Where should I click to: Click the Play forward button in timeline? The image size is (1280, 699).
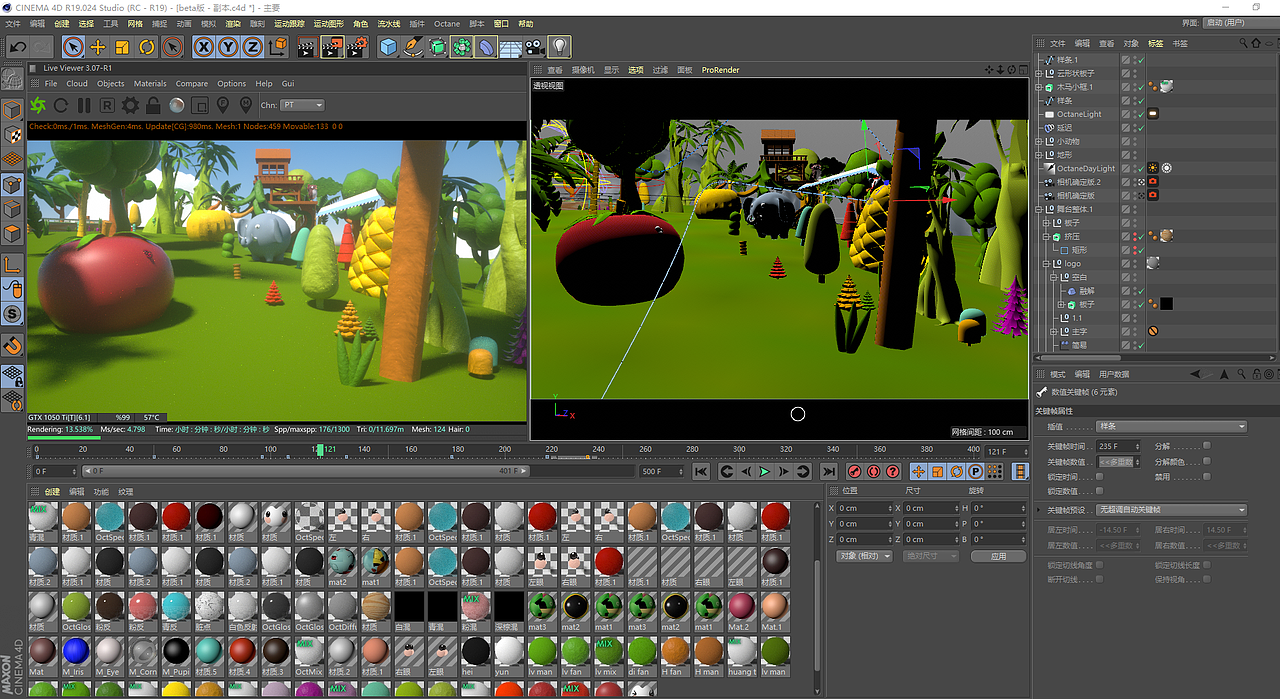tap(765, 471)
